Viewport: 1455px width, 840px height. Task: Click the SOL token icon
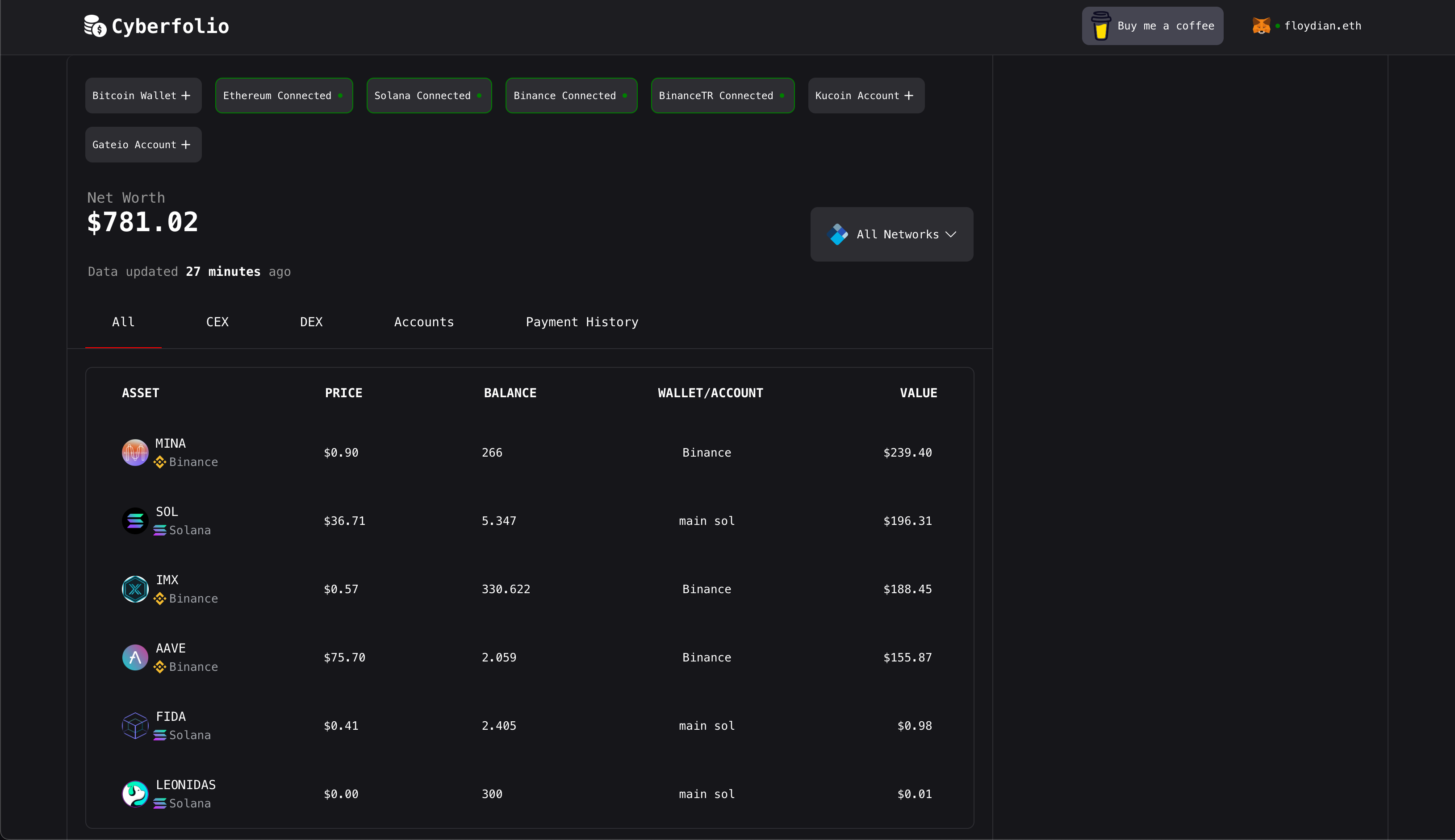pyautogui.click(x=135, y=521)
